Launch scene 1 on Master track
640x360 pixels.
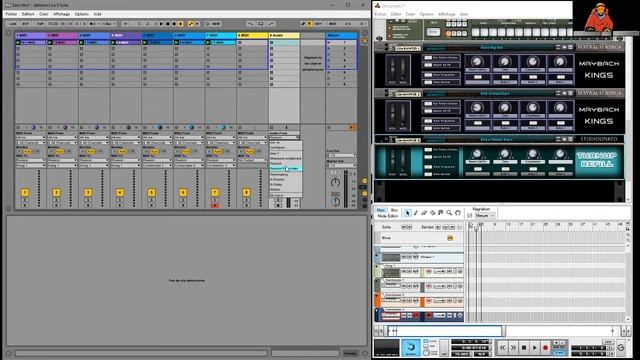pos(330,42)
